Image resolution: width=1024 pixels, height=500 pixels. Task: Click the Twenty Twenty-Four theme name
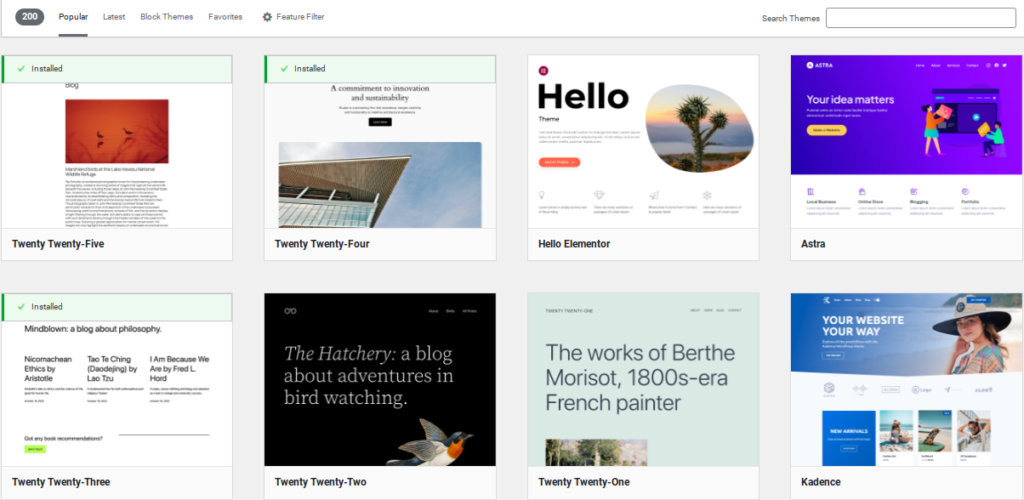(x=322, y=244)
